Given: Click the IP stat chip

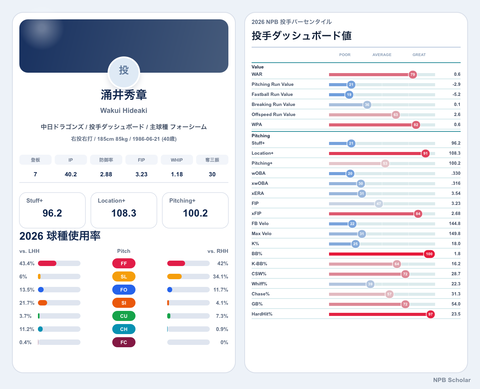Looking at the screenshot, I should (x=71, y=160).
